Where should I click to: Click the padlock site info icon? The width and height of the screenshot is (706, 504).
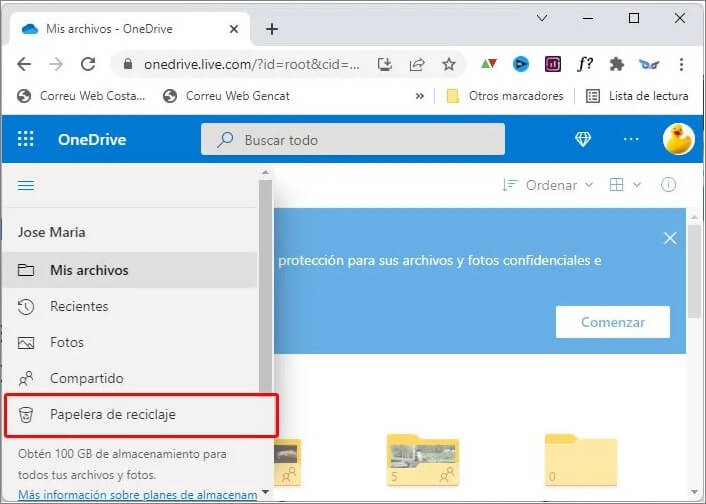point(128,64)
